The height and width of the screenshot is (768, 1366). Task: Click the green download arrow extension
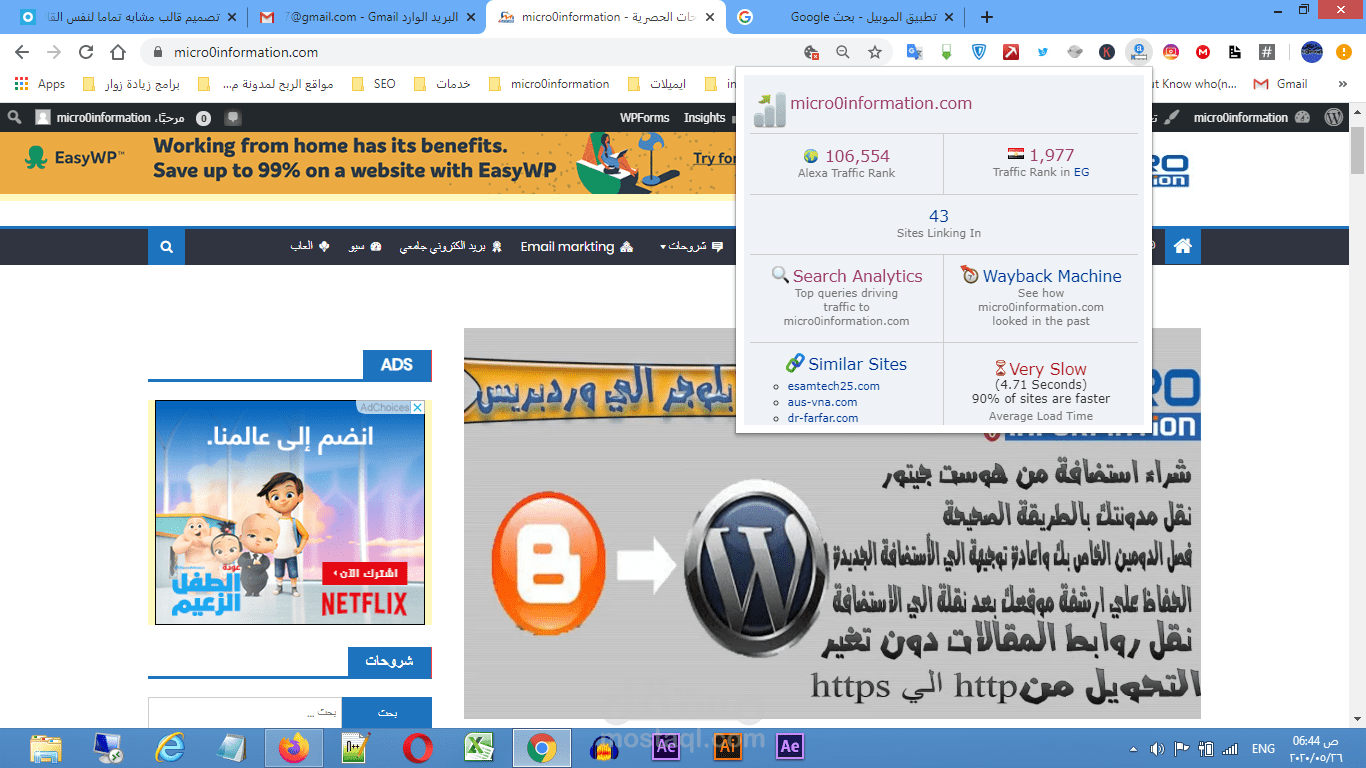click(946, 52)
